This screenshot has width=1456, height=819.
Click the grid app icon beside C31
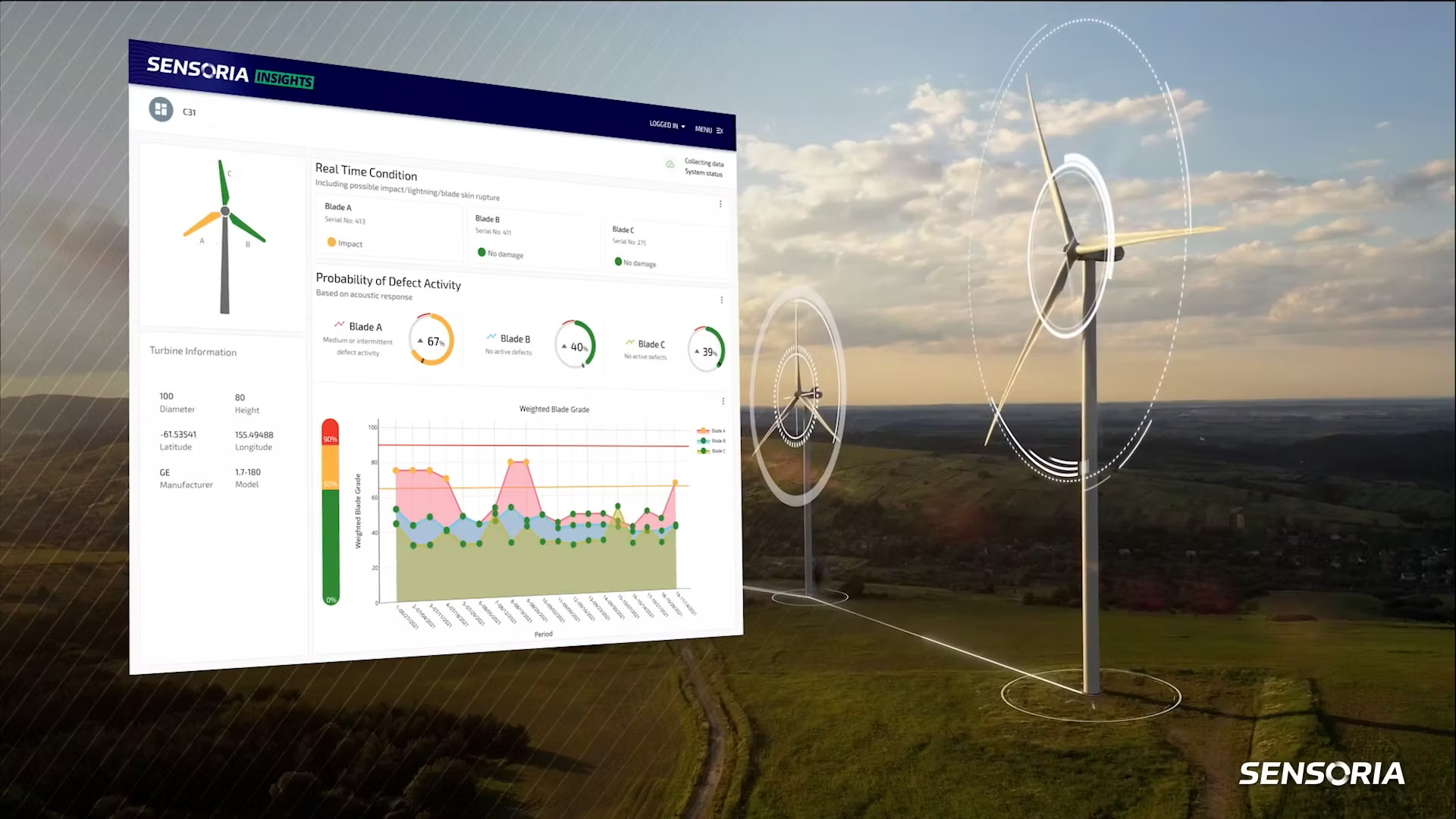(161, 109)
